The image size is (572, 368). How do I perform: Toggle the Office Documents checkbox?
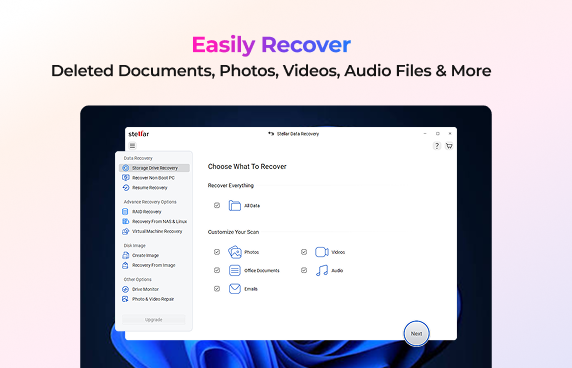pos(217,270)
